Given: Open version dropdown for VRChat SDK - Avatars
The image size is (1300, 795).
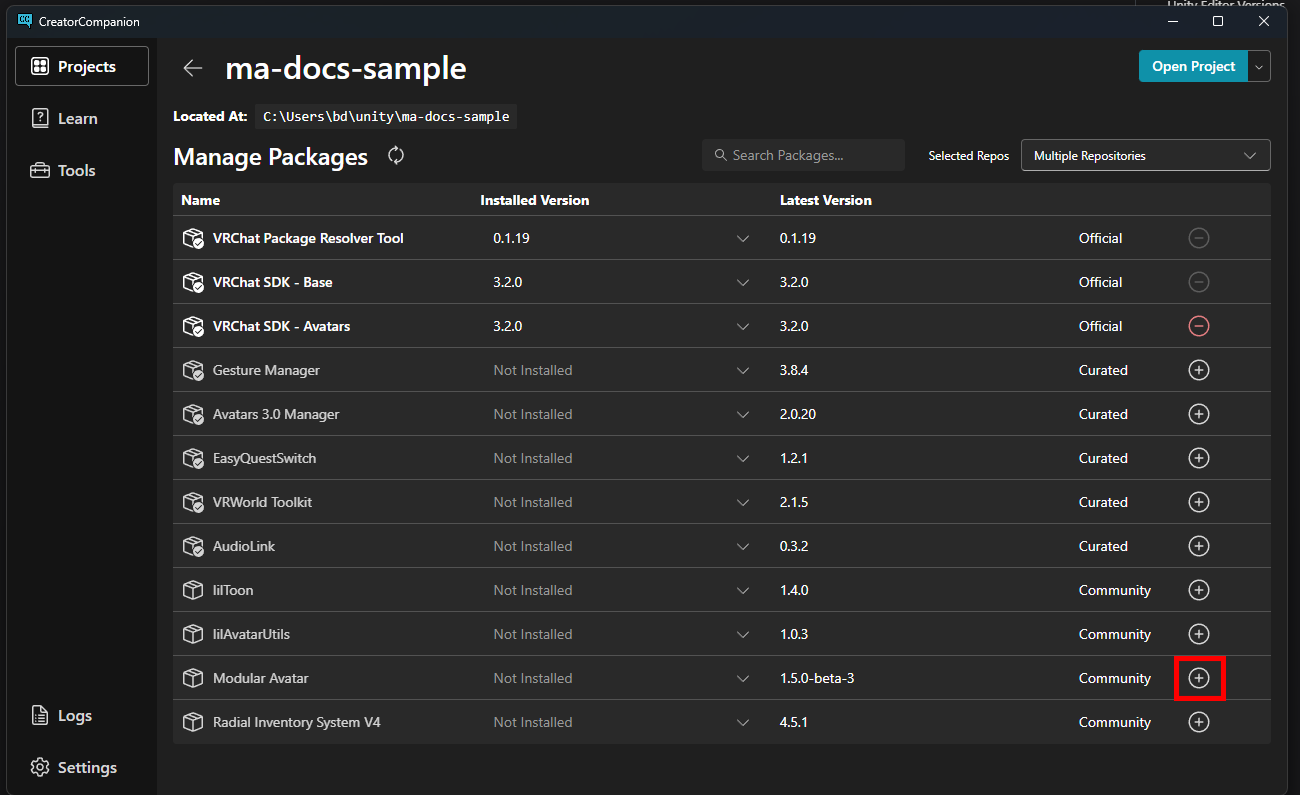Looking at the screenshot, I should point(742,326).
